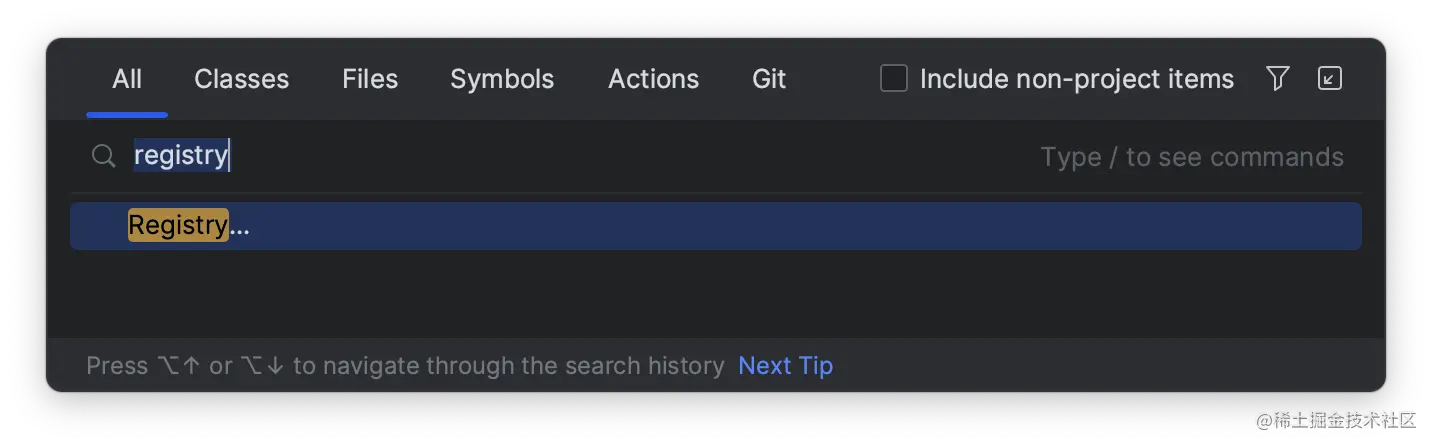Select the All tab
The height and width of the screenshot is (446, 1432).
pyautogui.click(x=127, y=79)
